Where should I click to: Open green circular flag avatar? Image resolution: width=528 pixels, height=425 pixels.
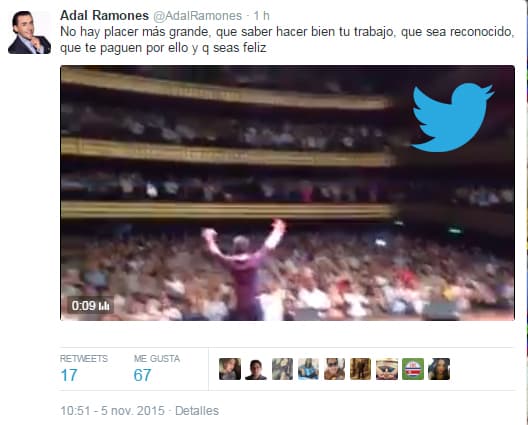coord(413,369)
